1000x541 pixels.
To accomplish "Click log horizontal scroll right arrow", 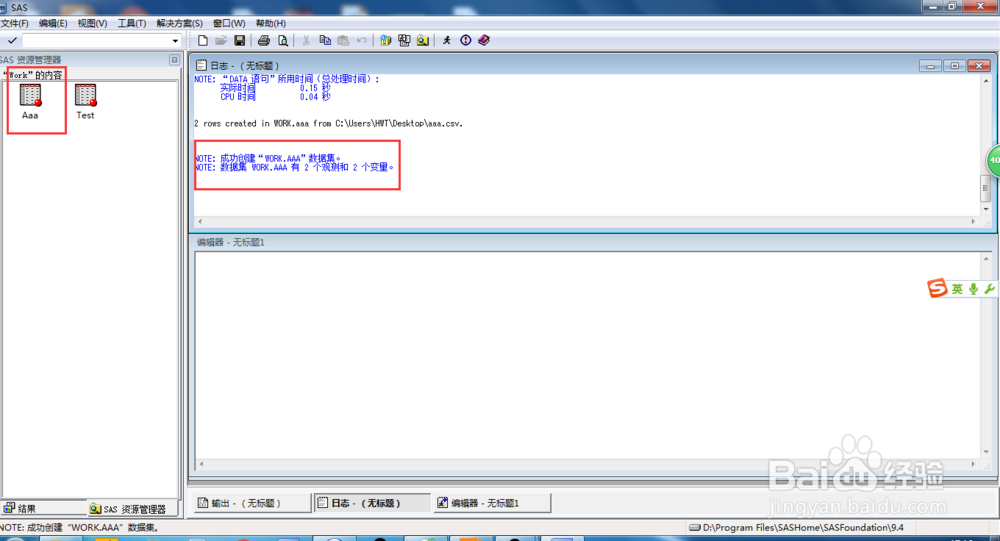I will point(973,221).
